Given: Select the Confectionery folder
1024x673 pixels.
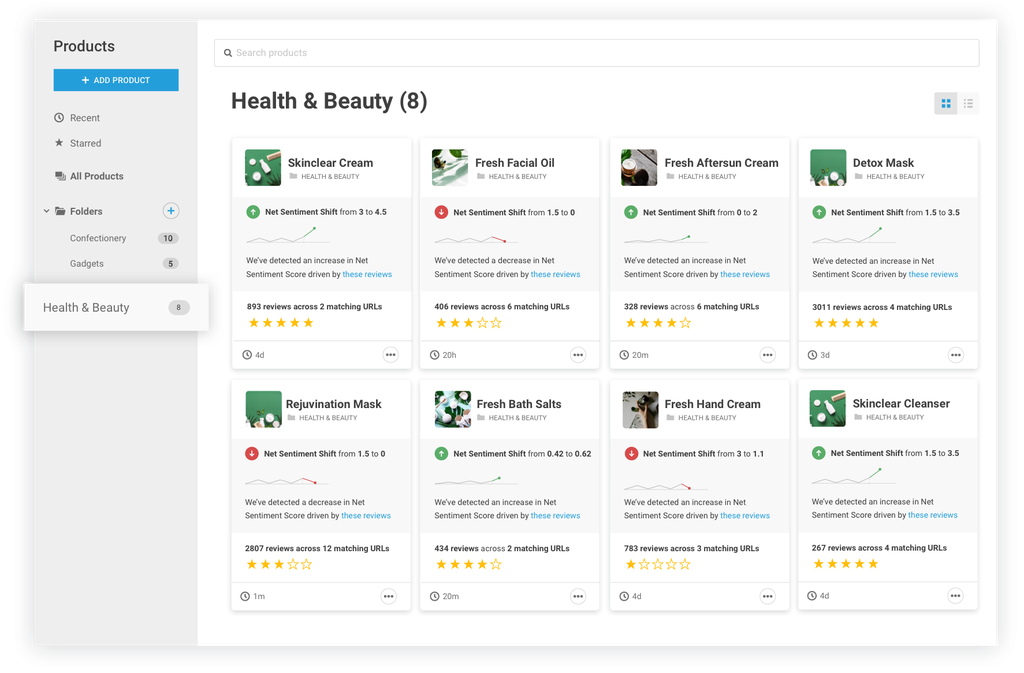Looking at the screenshot, I should [98, 238].
